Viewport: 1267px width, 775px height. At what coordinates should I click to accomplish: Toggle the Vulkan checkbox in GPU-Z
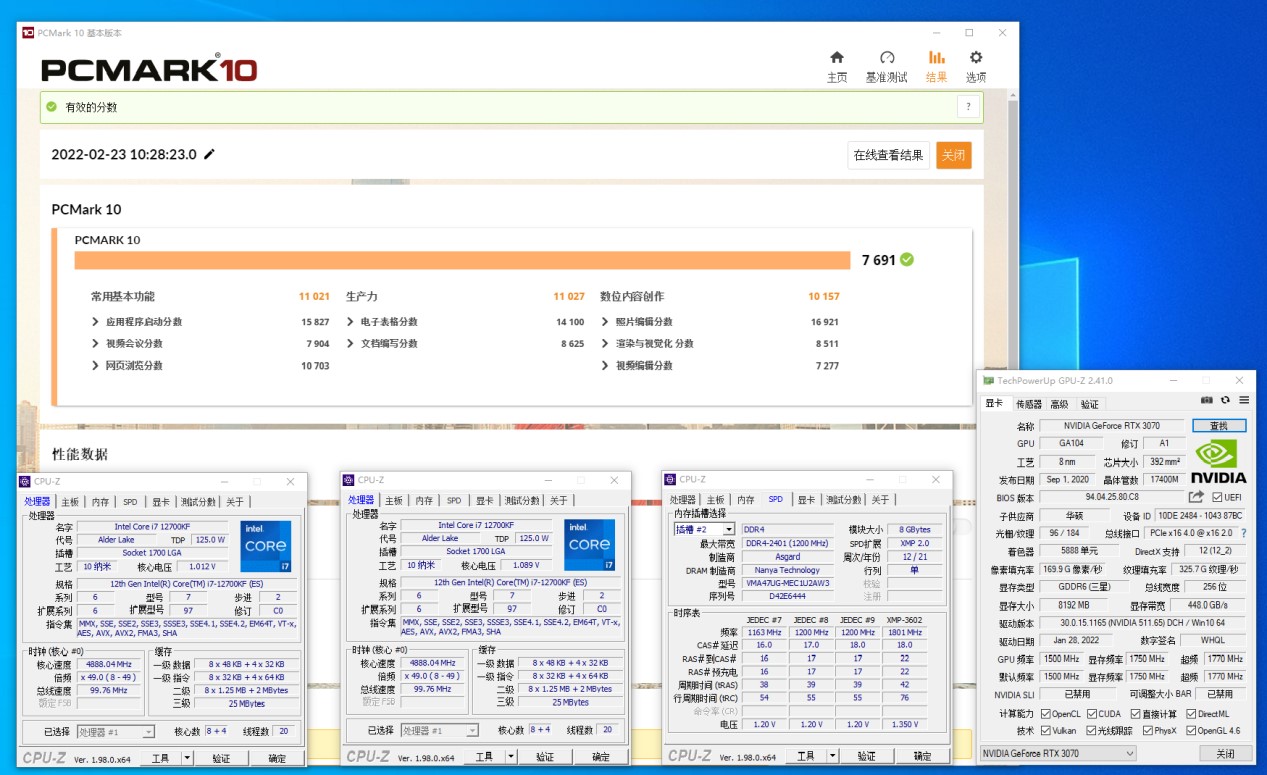pos(1046,731)
